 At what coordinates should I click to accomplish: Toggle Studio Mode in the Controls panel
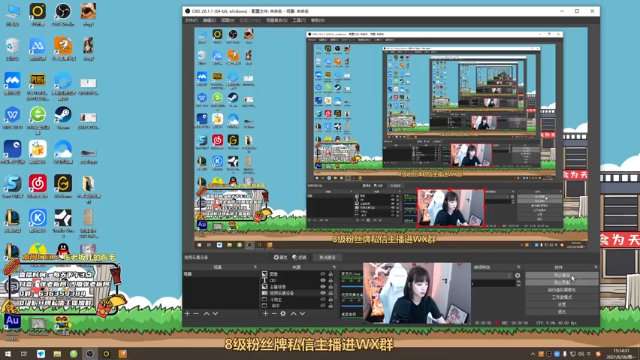tap(562, 297)
